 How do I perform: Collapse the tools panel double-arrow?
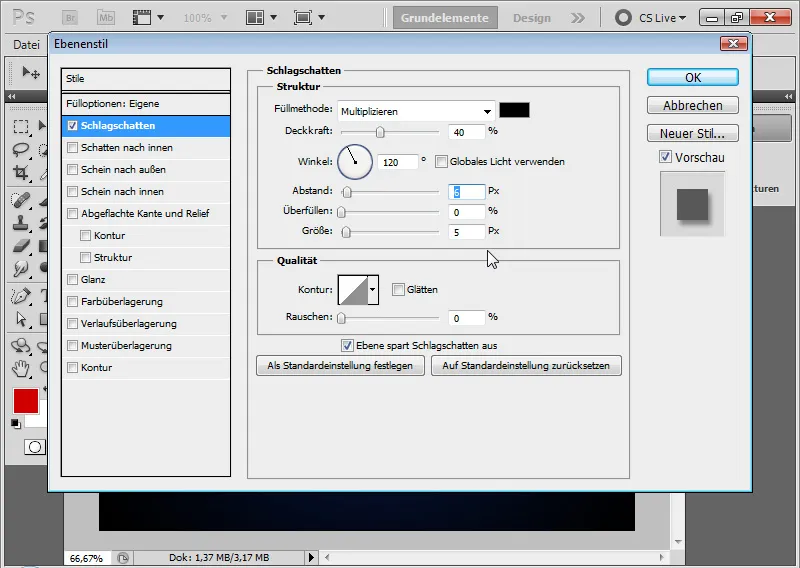[x=12, y=96]
